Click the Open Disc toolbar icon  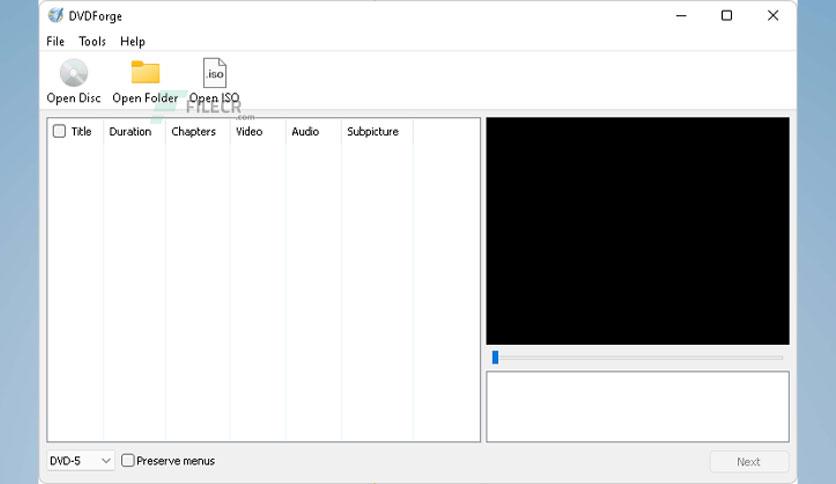(74, 73)
